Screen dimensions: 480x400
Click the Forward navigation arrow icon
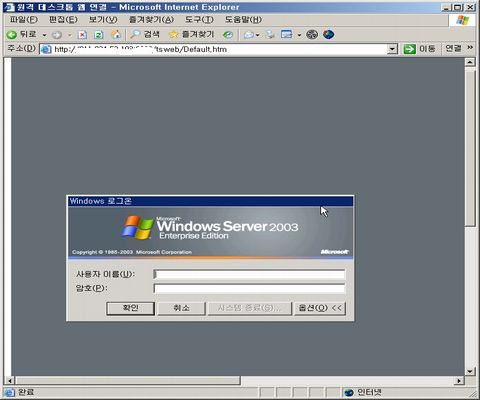57,35
